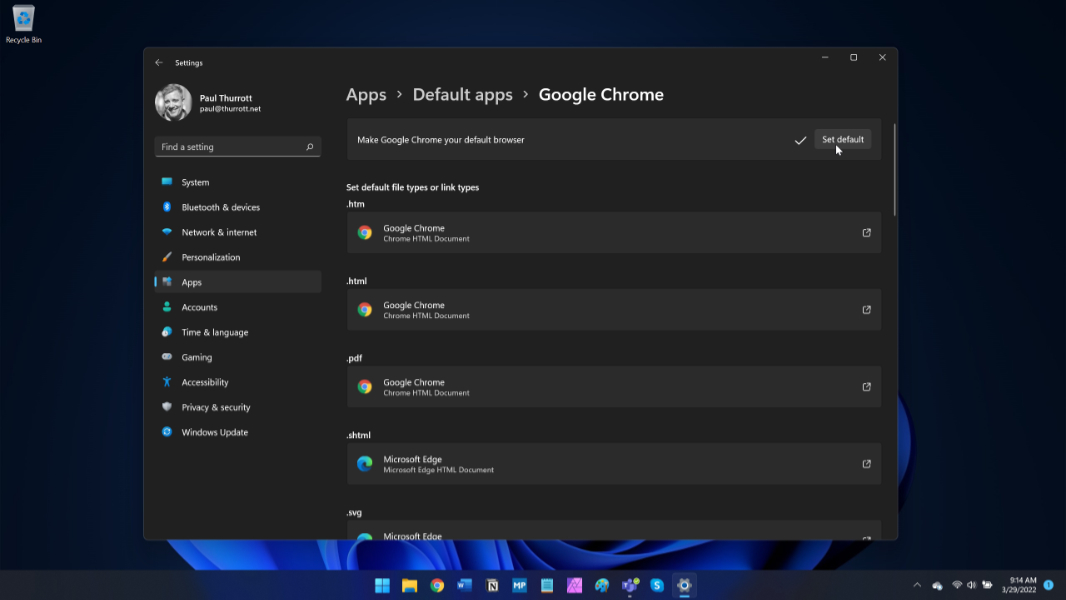Navigate to Default apps breadcrumb
The width and height of the screenshot is (1066, 600).
pyautogui.click(x=462, y=95)
